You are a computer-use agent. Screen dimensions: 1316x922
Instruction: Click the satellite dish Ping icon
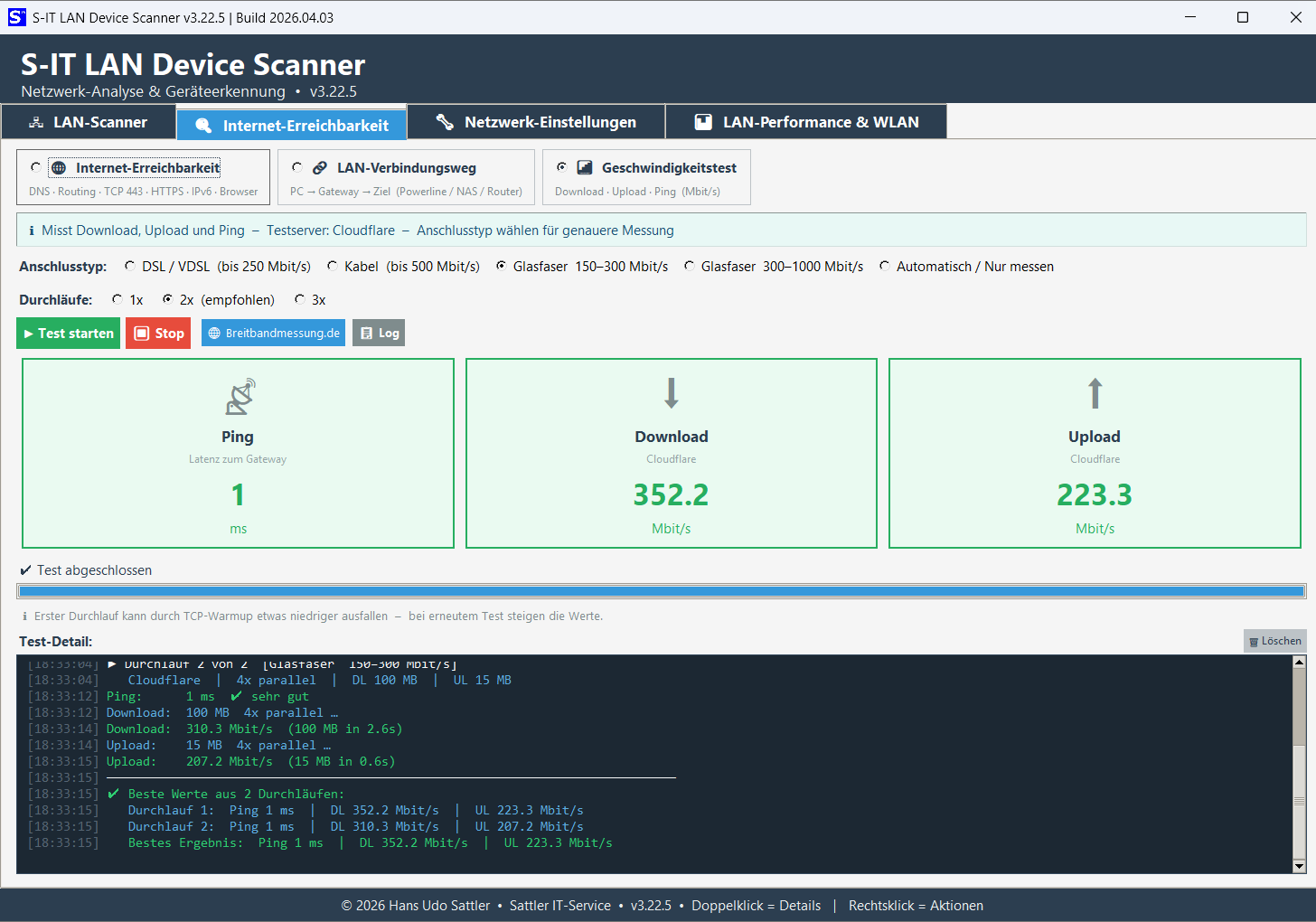240,396
